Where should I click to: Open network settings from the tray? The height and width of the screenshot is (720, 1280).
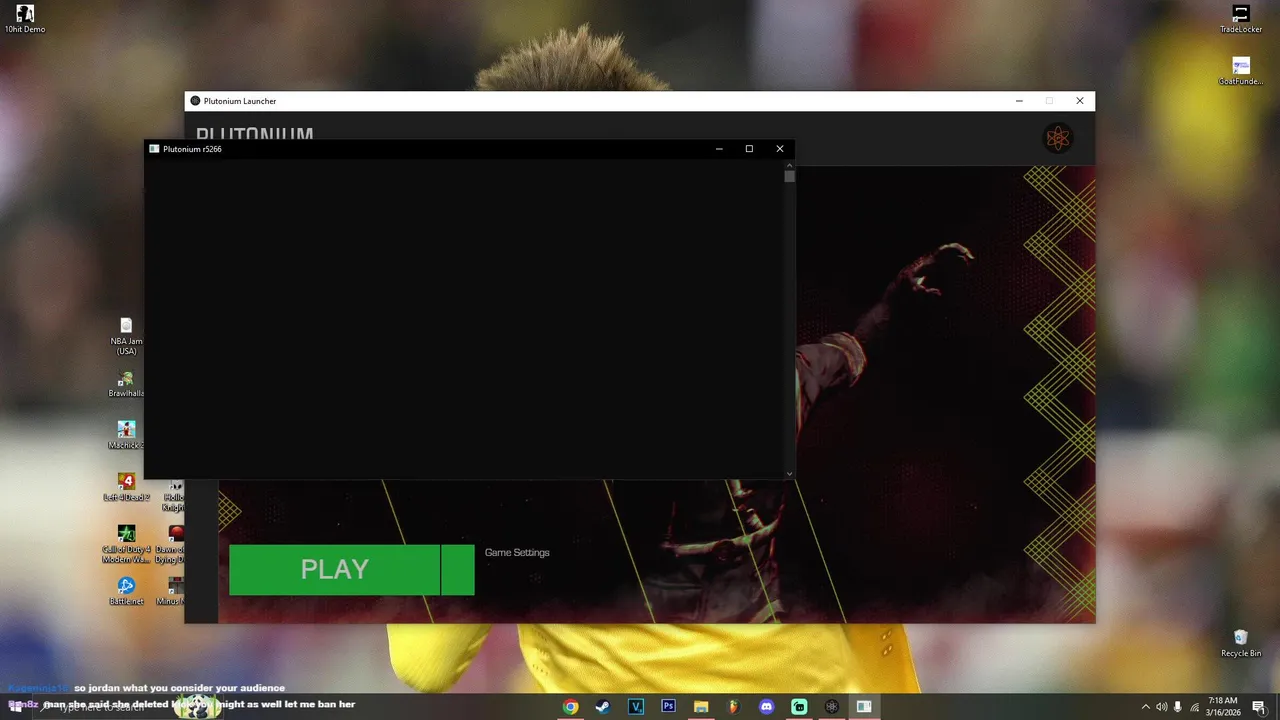(x=1194, y=707)
